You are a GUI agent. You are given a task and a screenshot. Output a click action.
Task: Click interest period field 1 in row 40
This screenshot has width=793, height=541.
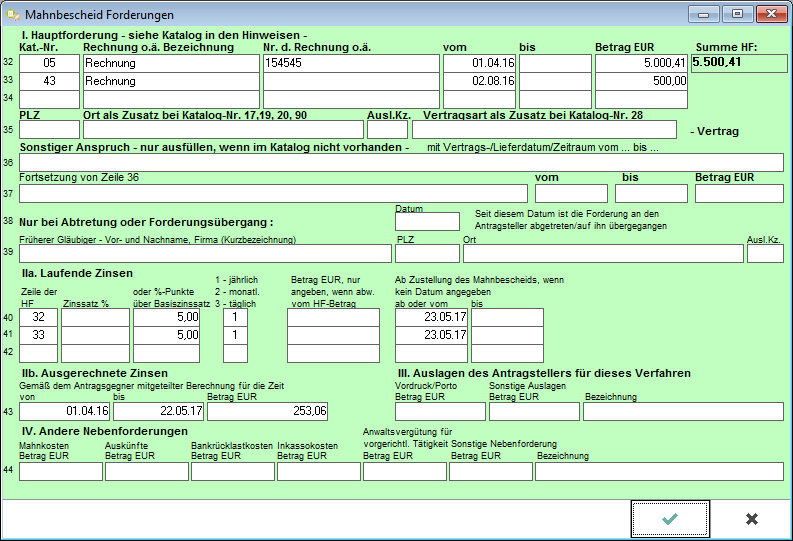pyautogui.click(x=235, y=318)
